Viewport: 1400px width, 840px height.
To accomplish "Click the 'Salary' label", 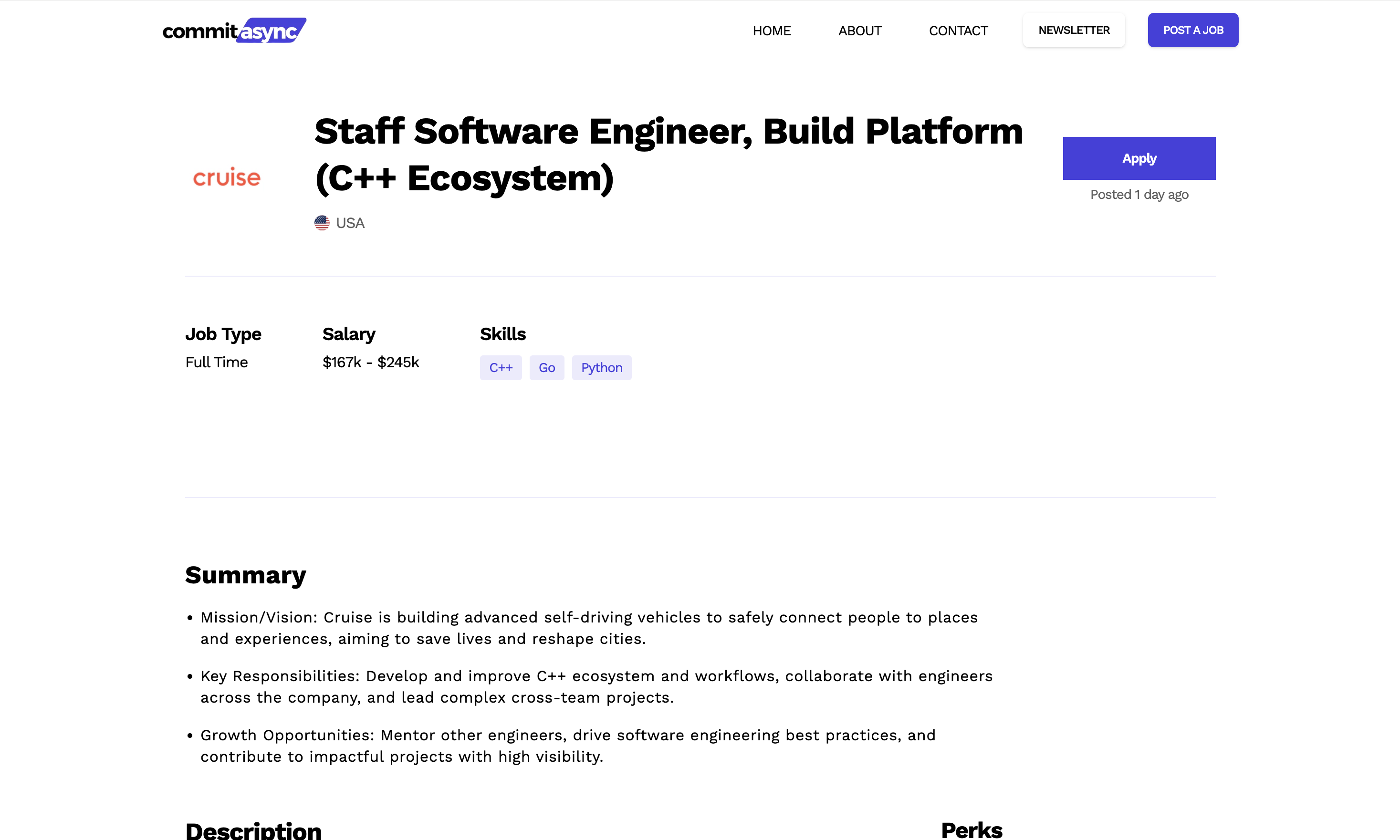I will (x=349, y=334).
